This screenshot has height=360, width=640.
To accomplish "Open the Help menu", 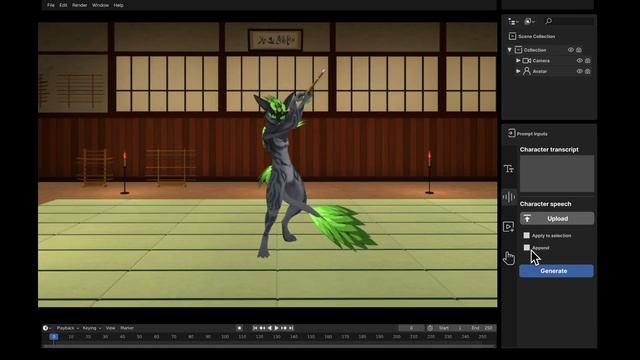I will click(x=118, y=5).
